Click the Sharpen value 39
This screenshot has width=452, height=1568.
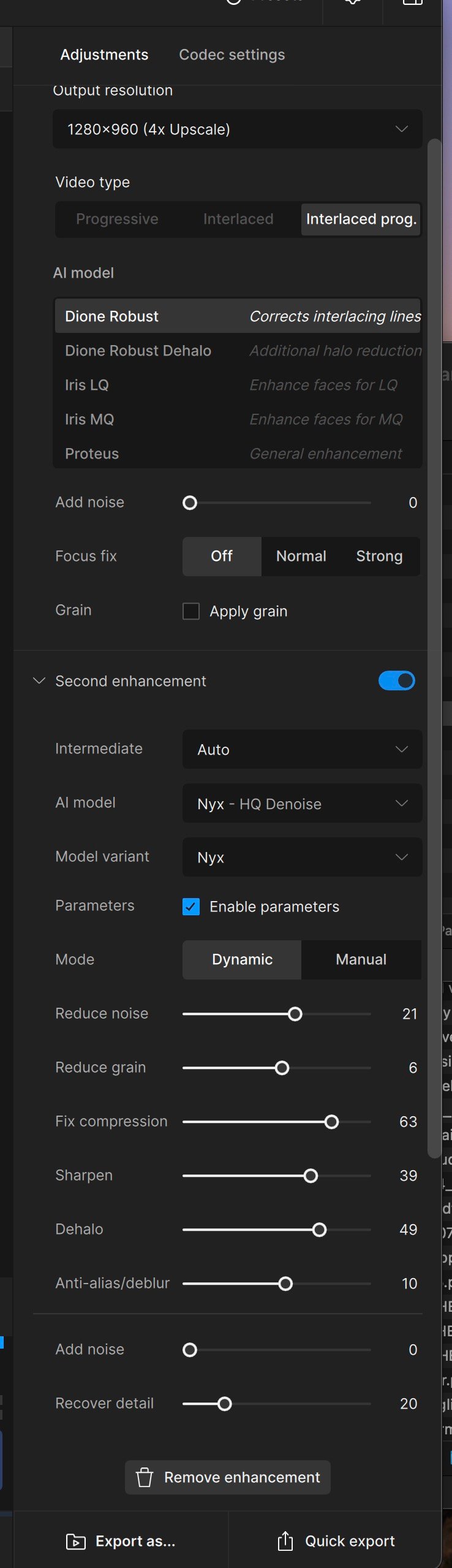[409, 1176]
